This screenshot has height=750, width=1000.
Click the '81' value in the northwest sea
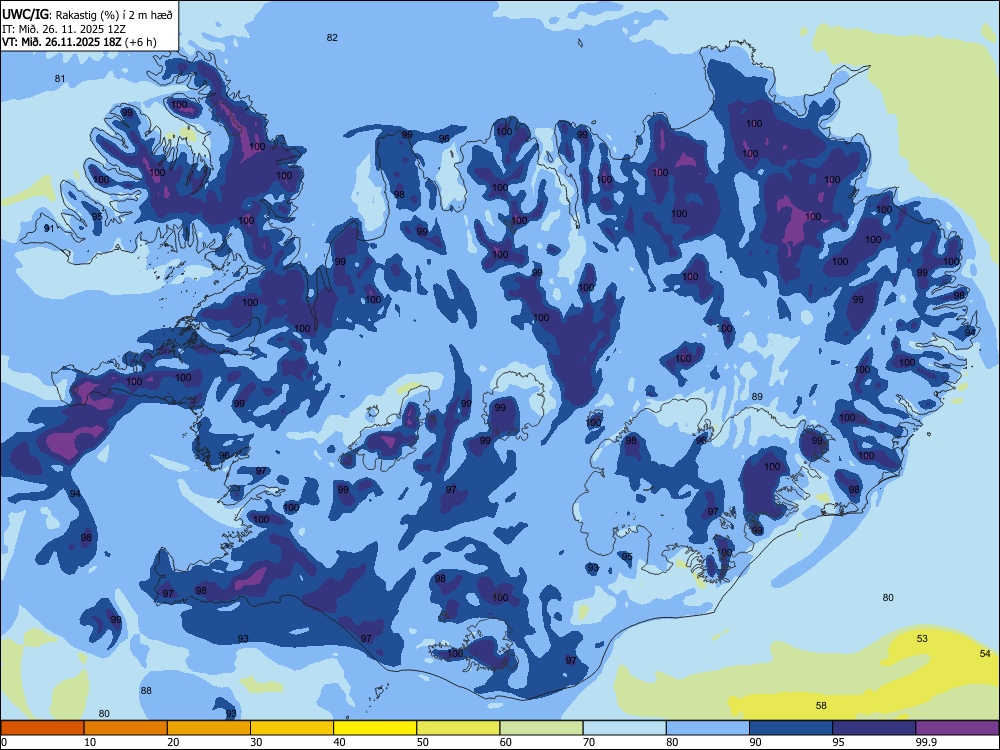59,78
